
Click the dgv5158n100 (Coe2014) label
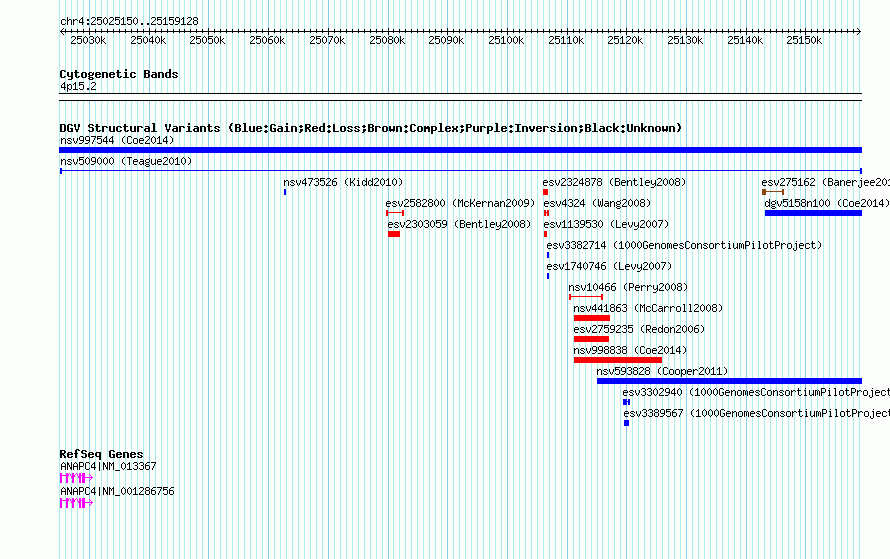coord(826,203)
